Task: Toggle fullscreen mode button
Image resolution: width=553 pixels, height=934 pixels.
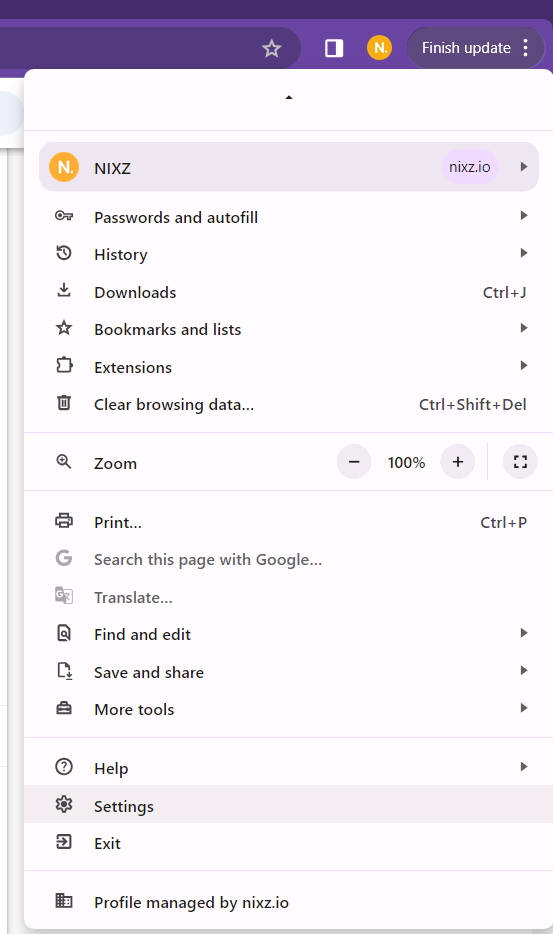Action: 520,462
